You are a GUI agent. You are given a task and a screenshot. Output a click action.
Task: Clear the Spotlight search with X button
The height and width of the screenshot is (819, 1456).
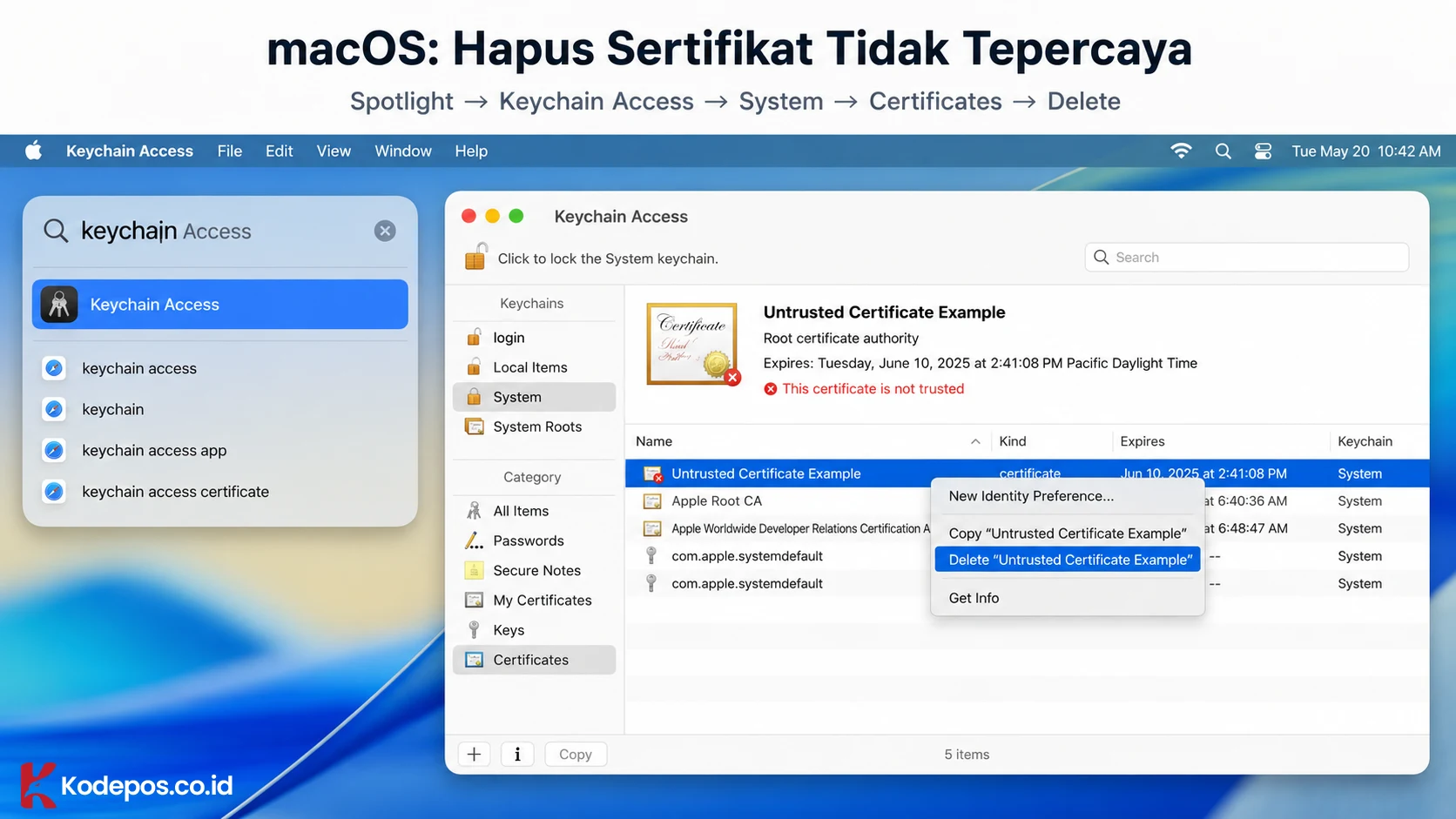point(385,231)
